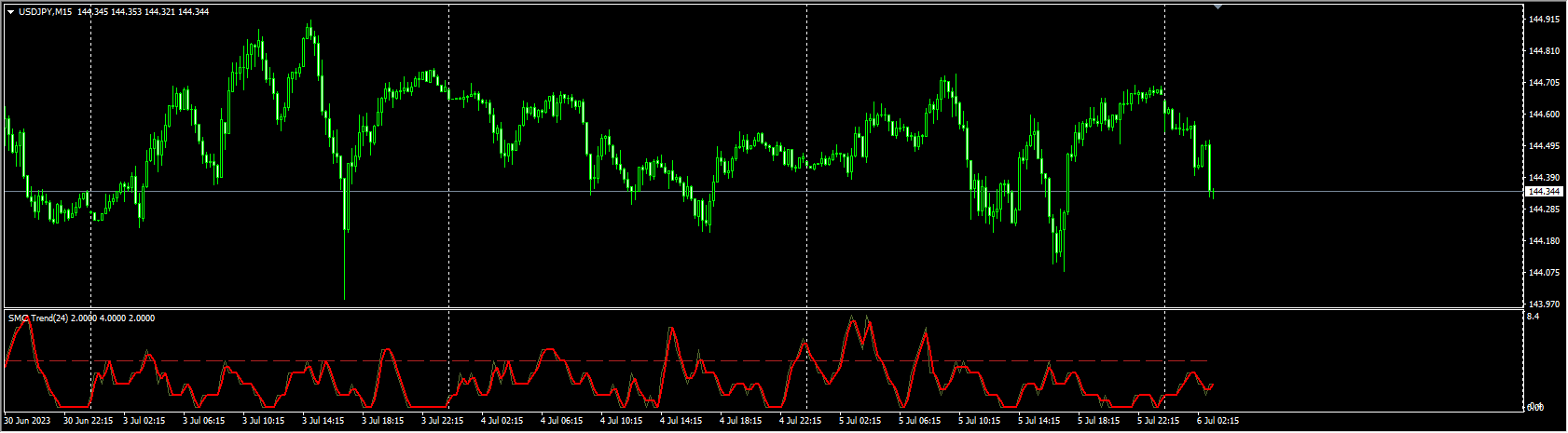Click the 144.915 price scale label

point(1545,19)
